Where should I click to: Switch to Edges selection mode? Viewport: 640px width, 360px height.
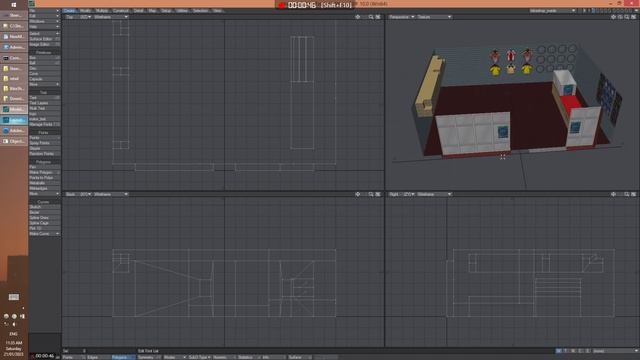tap(98, 357)
